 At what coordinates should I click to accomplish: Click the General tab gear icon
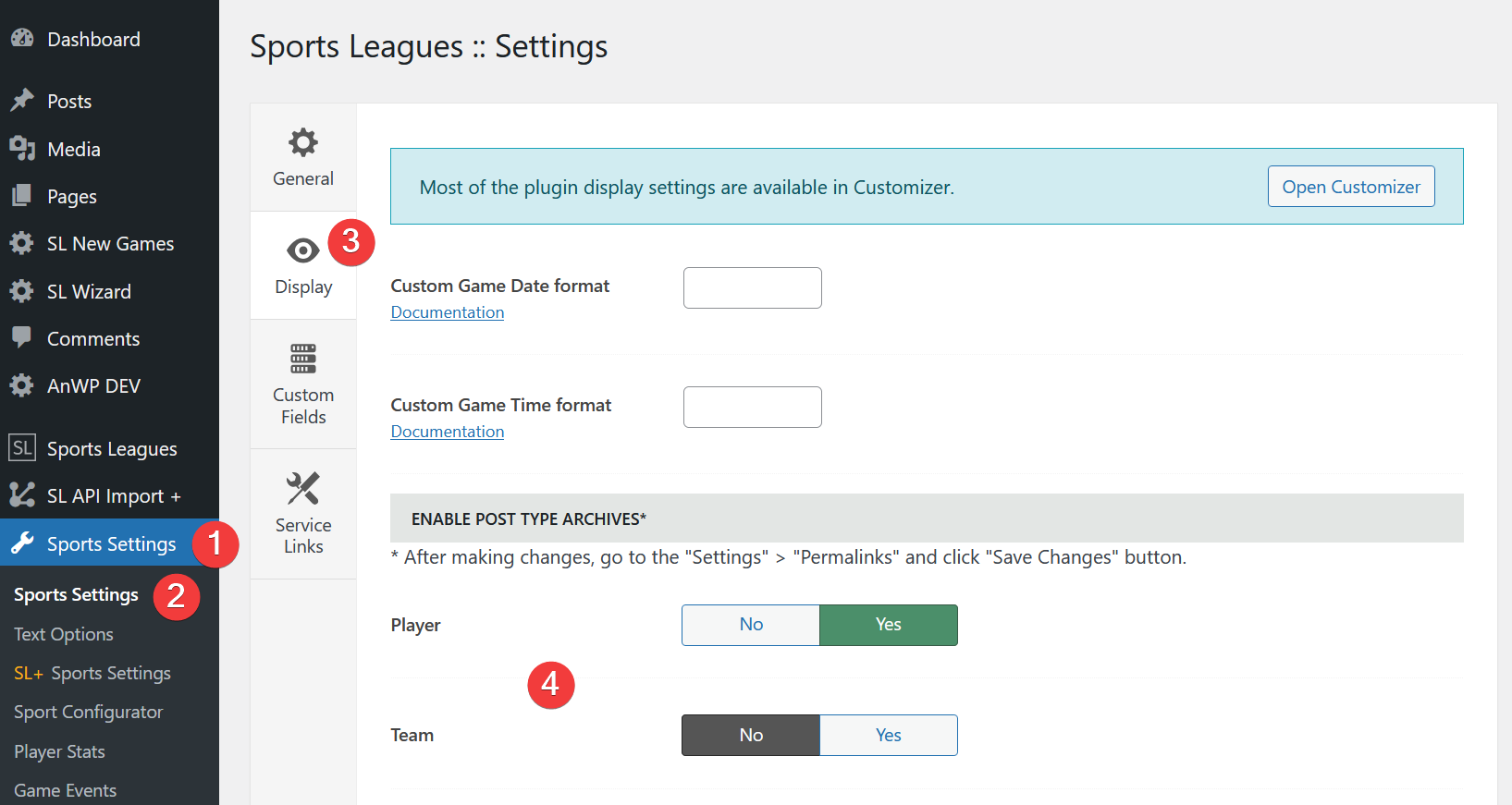pos(303,142)
